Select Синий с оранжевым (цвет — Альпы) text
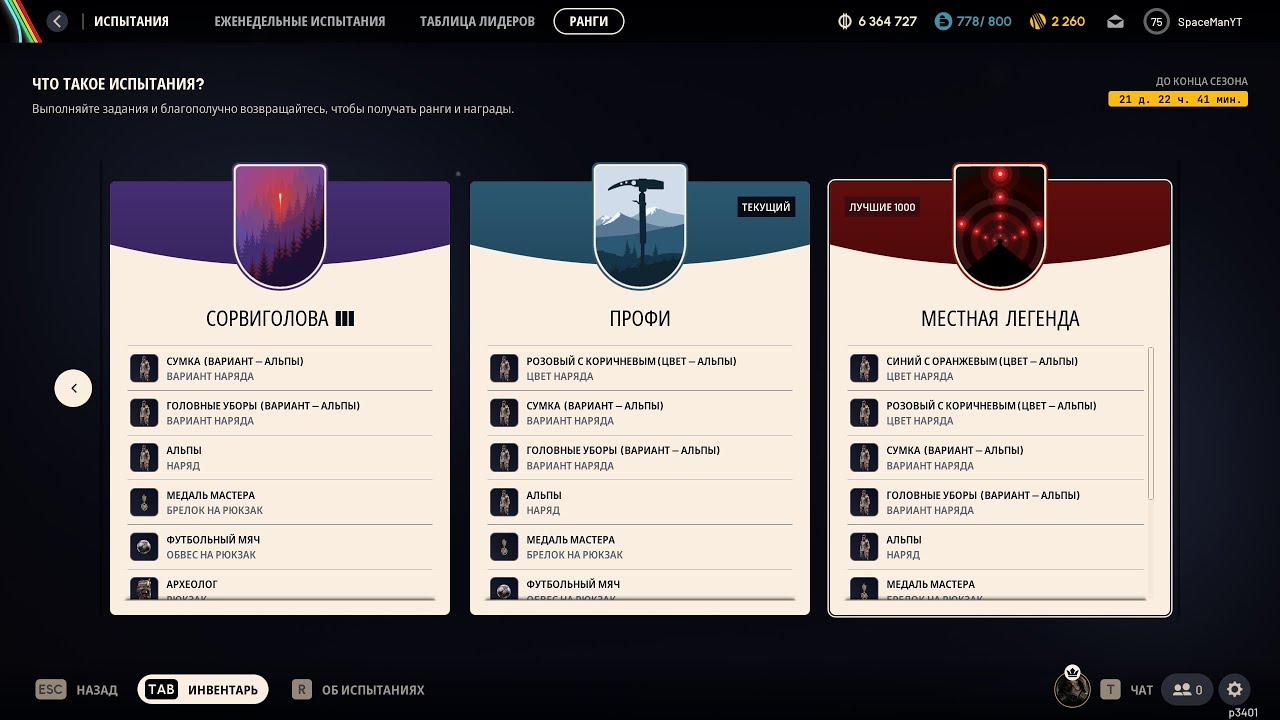Viewport: 1280px width, 720px height. 982,361
